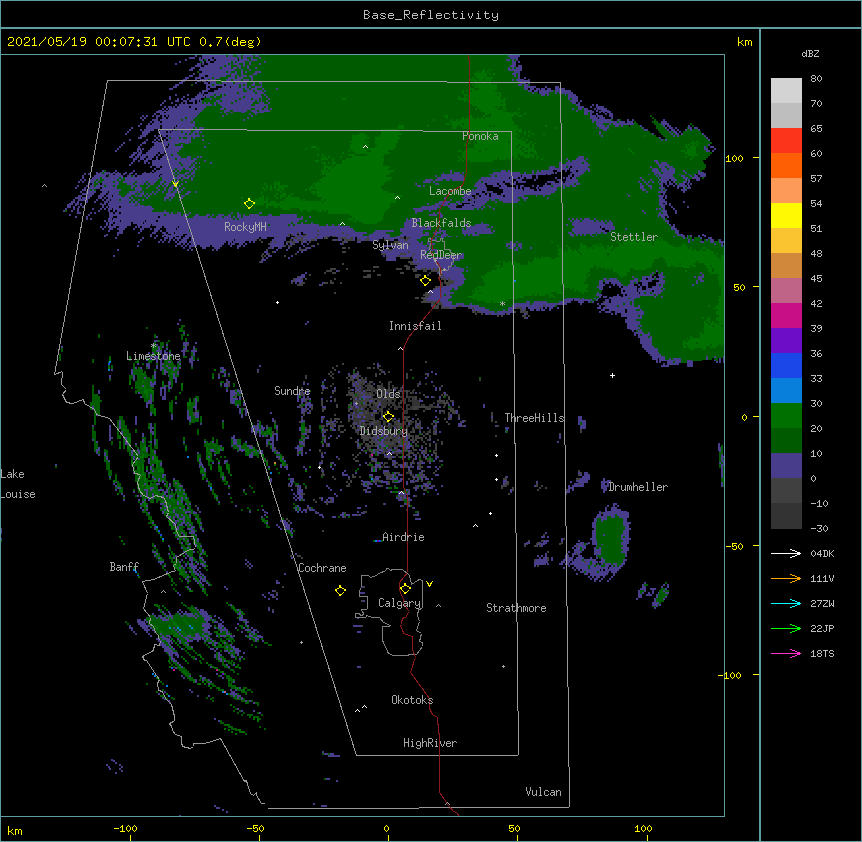The image size is (862, 842).
Task: Click the Calgary city label
Action: [x=399, y=603]
